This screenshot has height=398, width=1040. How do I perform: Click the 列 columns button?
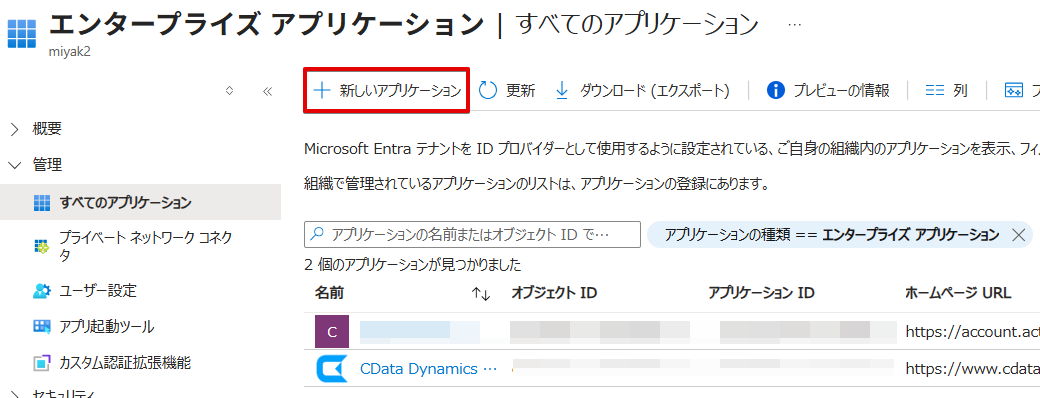[x=946, y=91]
